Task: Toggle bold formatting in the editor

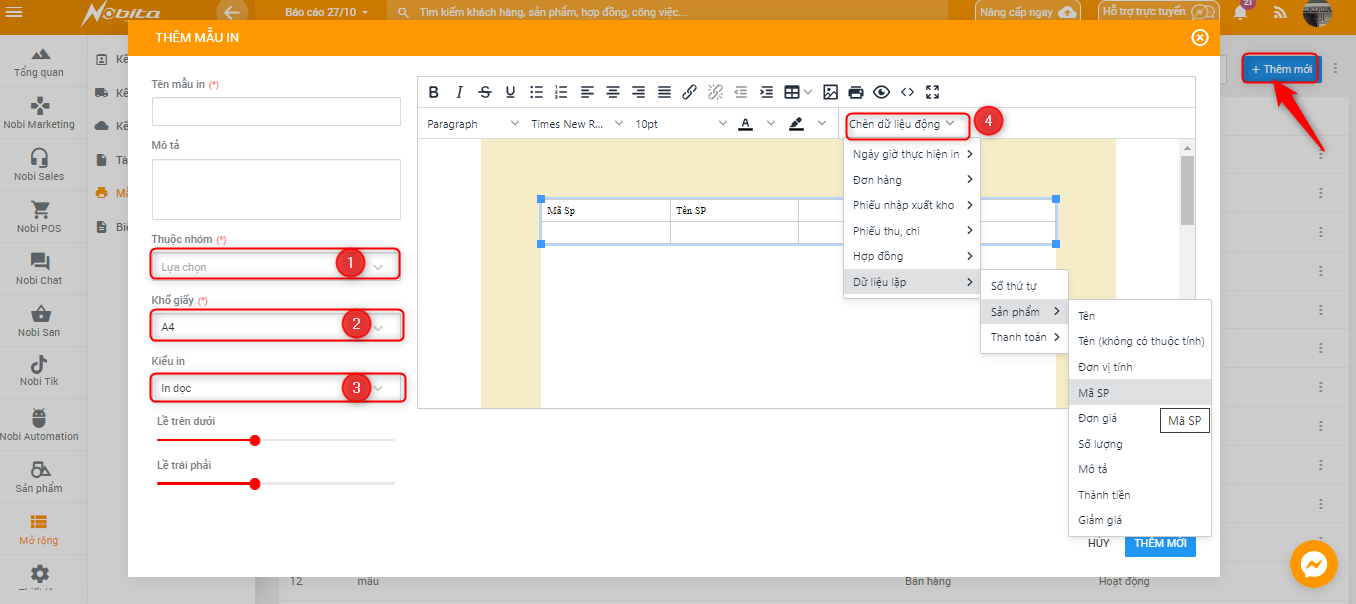Action: [x=434, y=92]
